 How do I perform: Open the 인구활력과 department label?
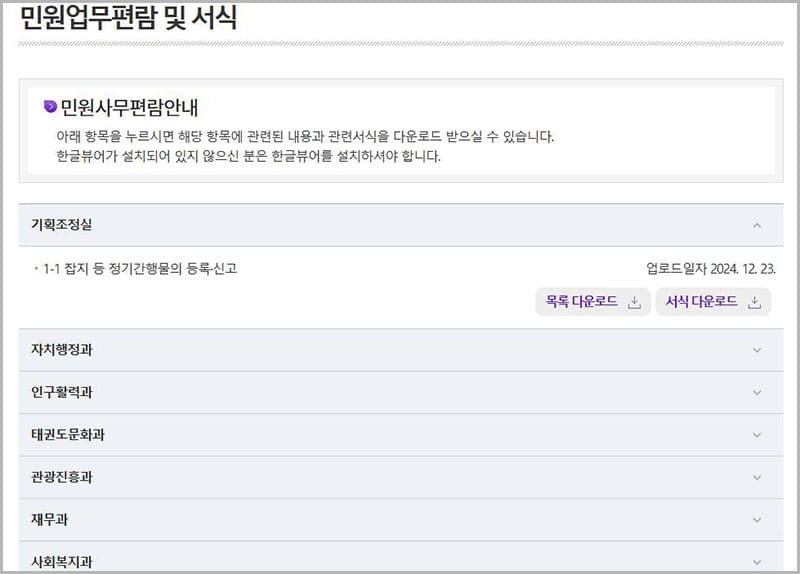pos(62,393)
